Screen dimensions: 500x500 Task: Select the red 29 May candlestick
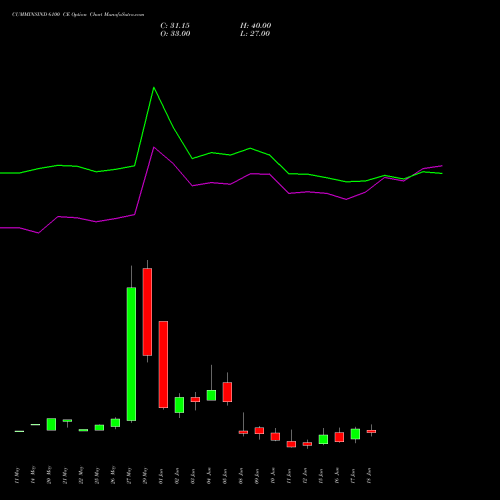[147, 312]
